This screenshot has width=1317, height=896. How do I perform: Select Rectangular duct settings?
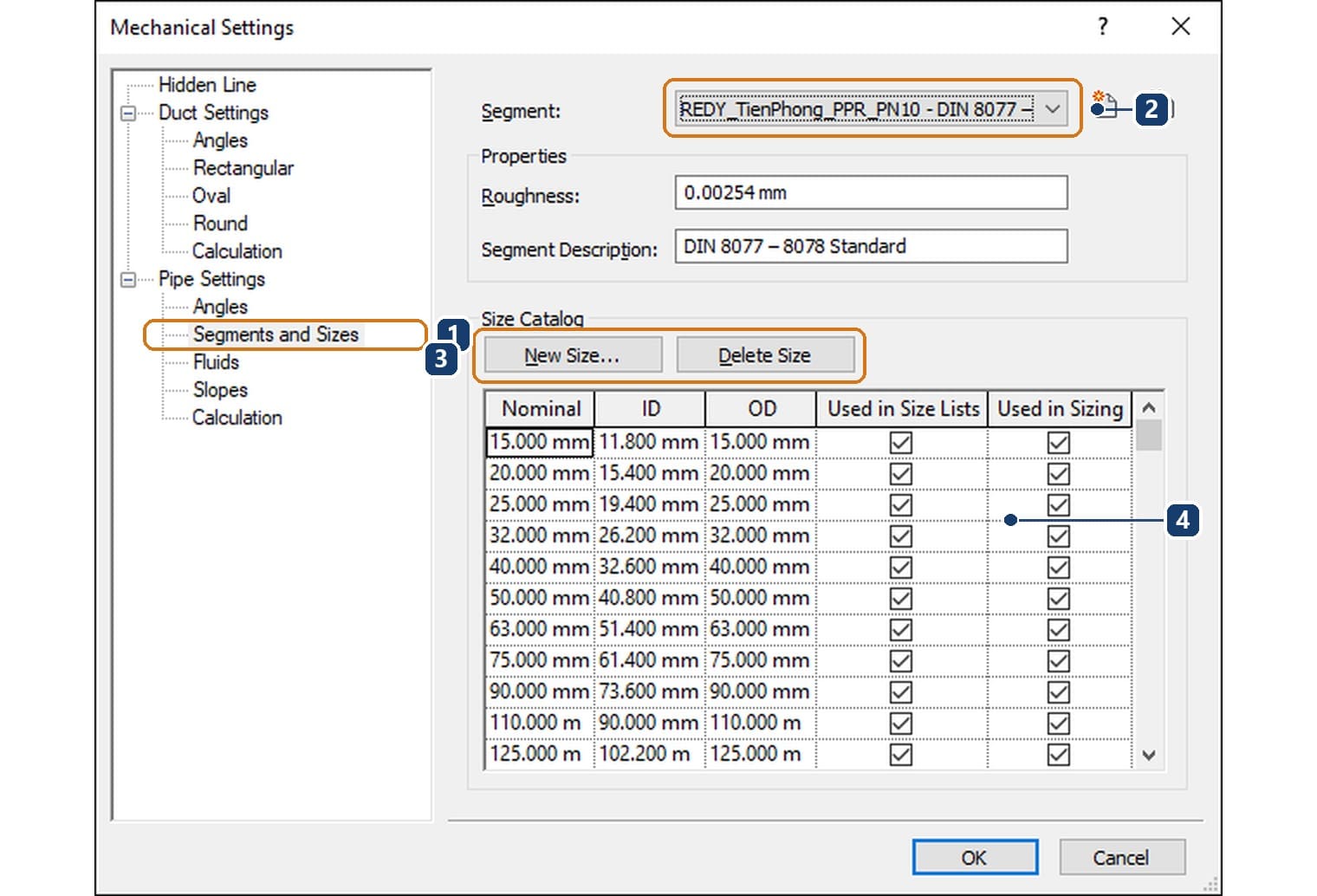pyautogui.click(x=243, y=168)
